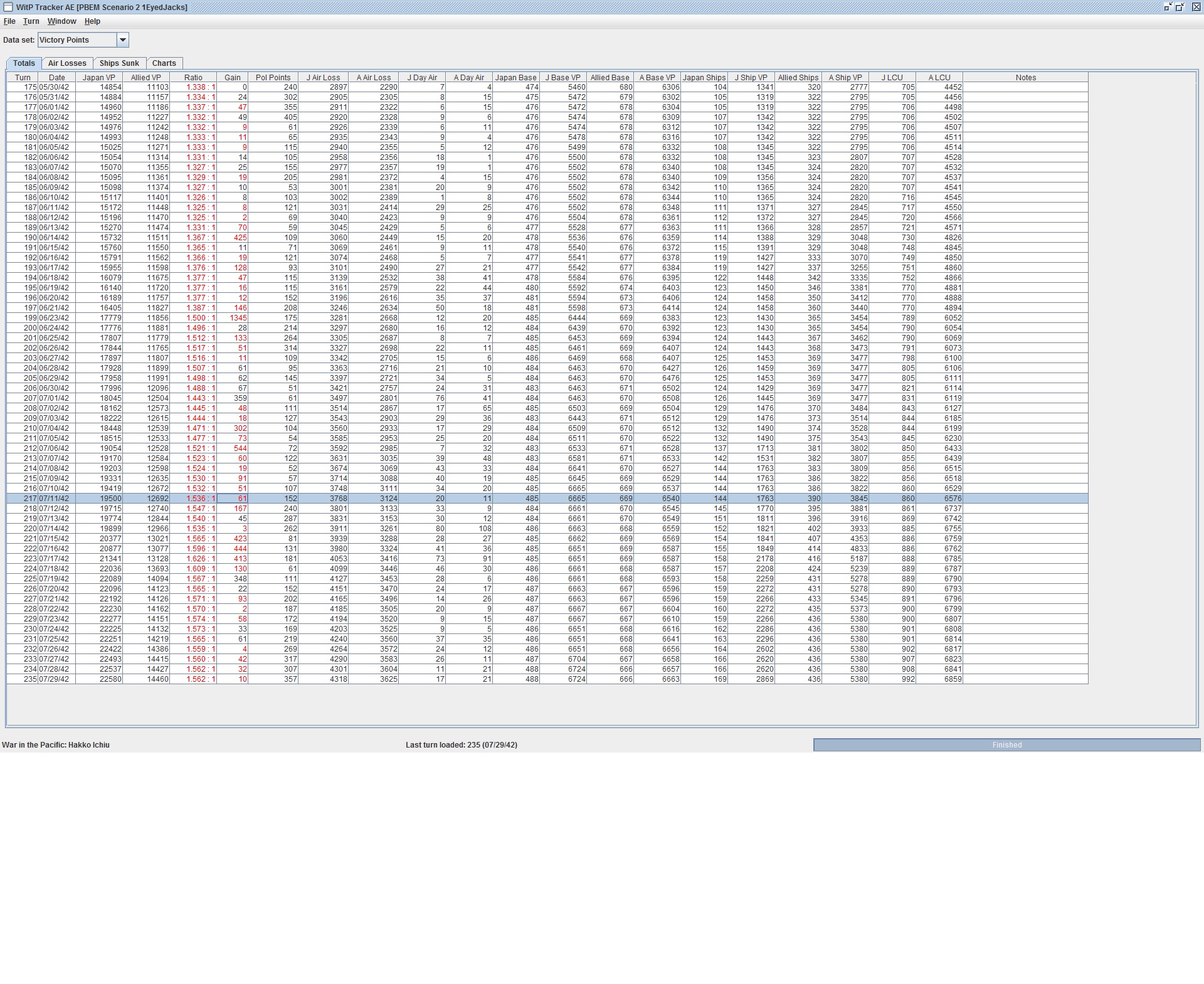Image resolution: width=1204 pixels, height=984 pixels.
Task: Open the Window menu
Action: tap(61, 21)
